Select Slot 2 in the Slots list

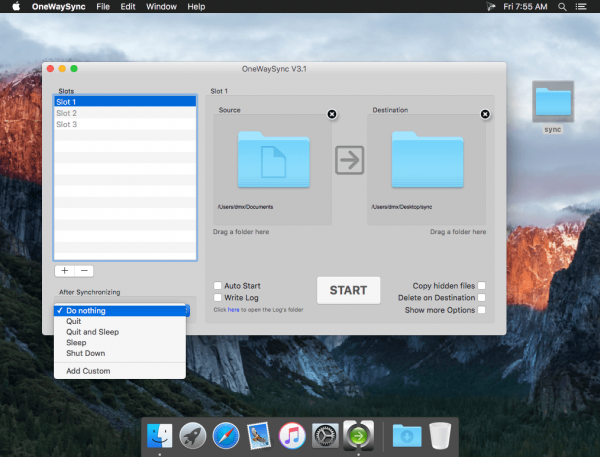tap(125, 113)
